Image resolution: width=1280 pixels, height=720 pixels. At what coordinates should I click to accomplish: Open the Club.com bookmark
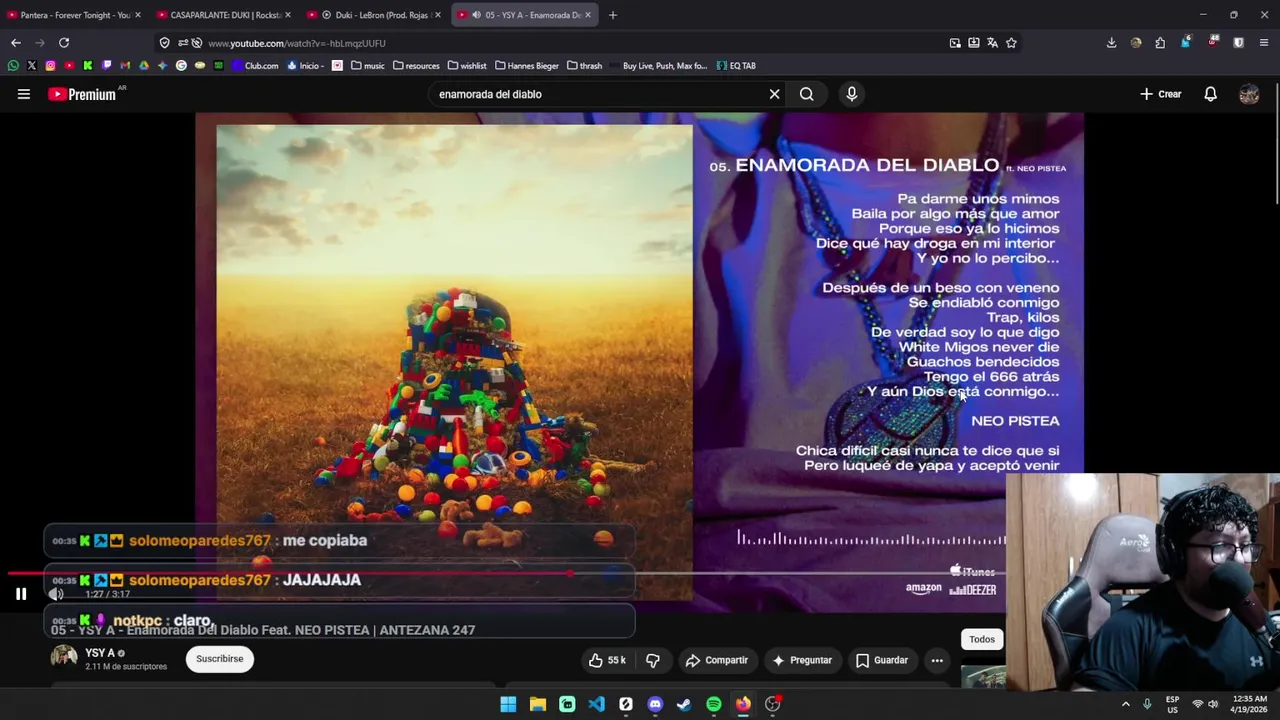255,66
